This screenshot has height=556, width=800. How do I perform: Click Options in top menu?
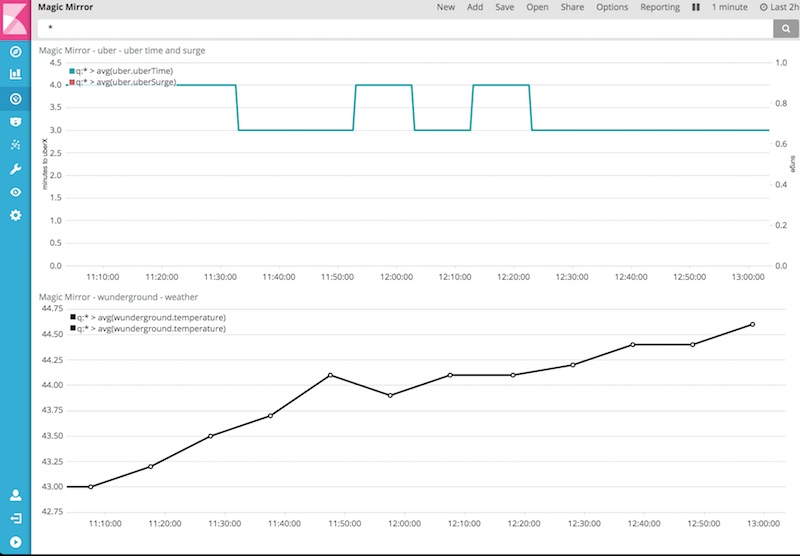pyautogui.click(x=612, y=7)
